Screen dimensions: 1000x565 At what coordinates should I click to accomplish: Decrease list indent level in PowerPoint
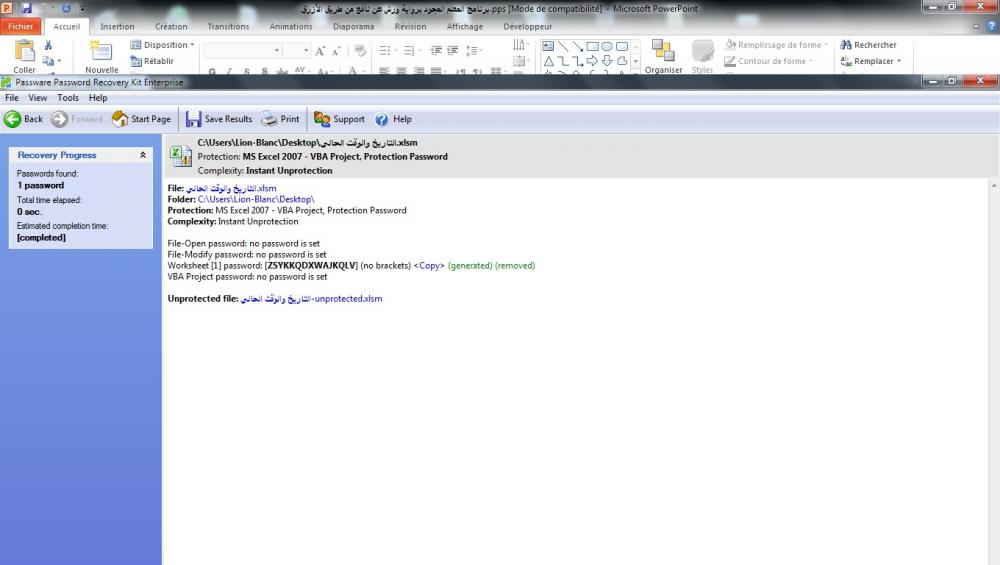pyautogui.click(x=436, y=50)
